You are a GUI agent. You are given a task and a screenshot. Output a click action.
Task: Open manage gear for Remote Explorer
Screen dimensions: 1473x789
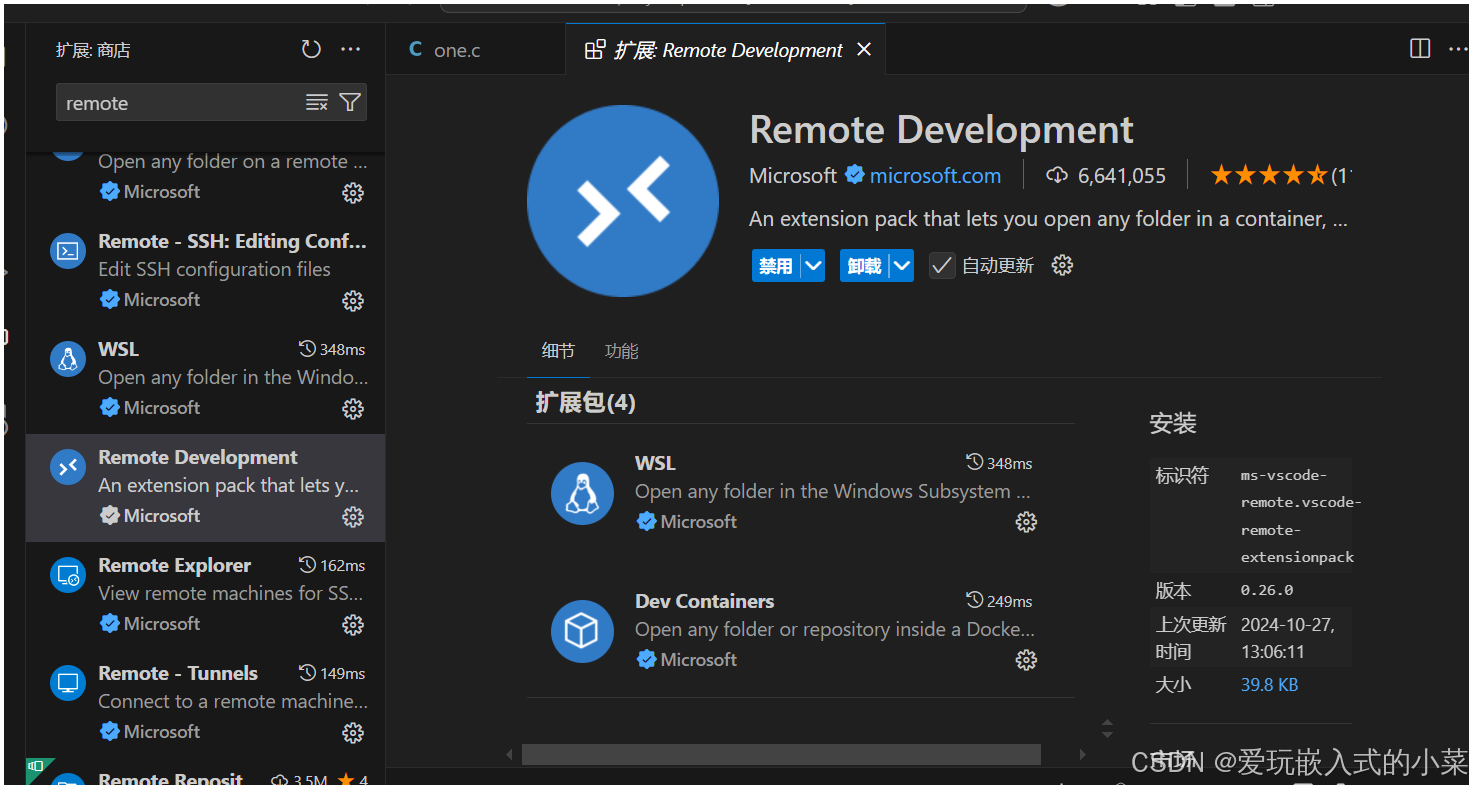click(x=353, y=624)
